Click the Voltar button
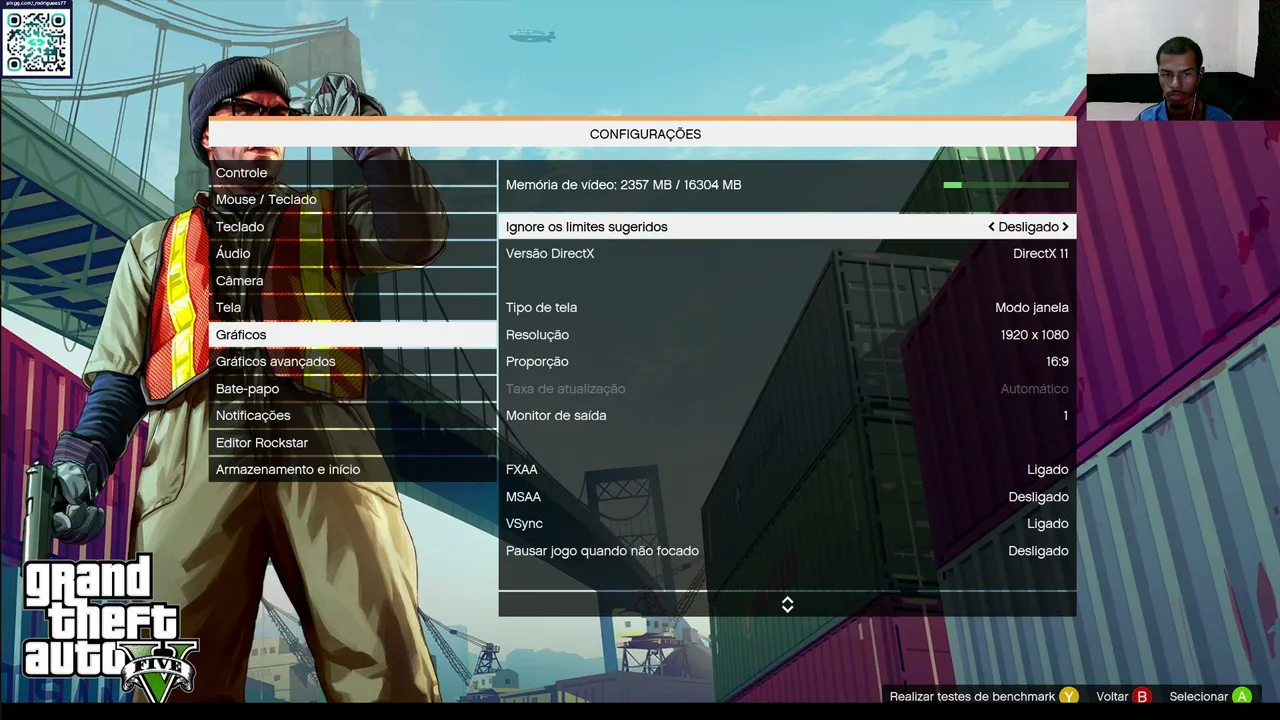 (x=1112, y=697)
